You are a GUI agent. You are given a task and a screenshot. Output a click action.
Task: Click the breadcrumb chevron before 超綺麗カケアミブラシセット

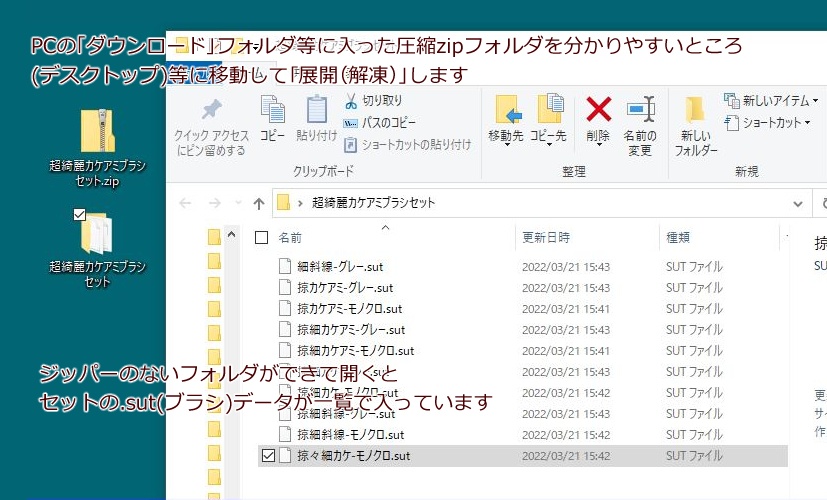300,203
